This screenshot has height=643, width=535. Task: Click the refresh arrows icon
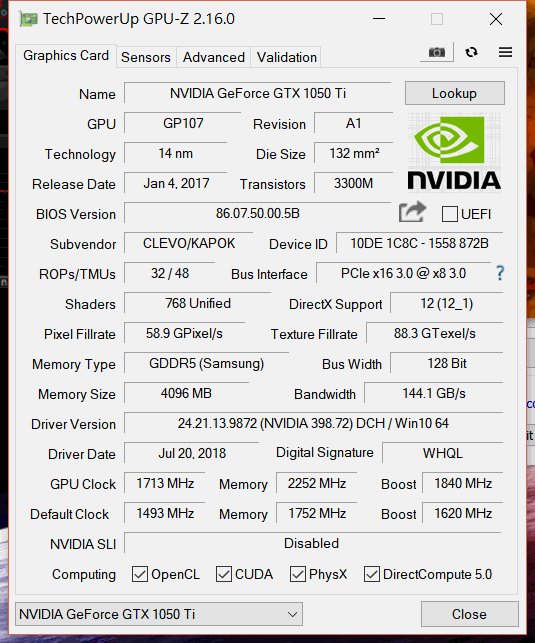(x=471, y=52)
